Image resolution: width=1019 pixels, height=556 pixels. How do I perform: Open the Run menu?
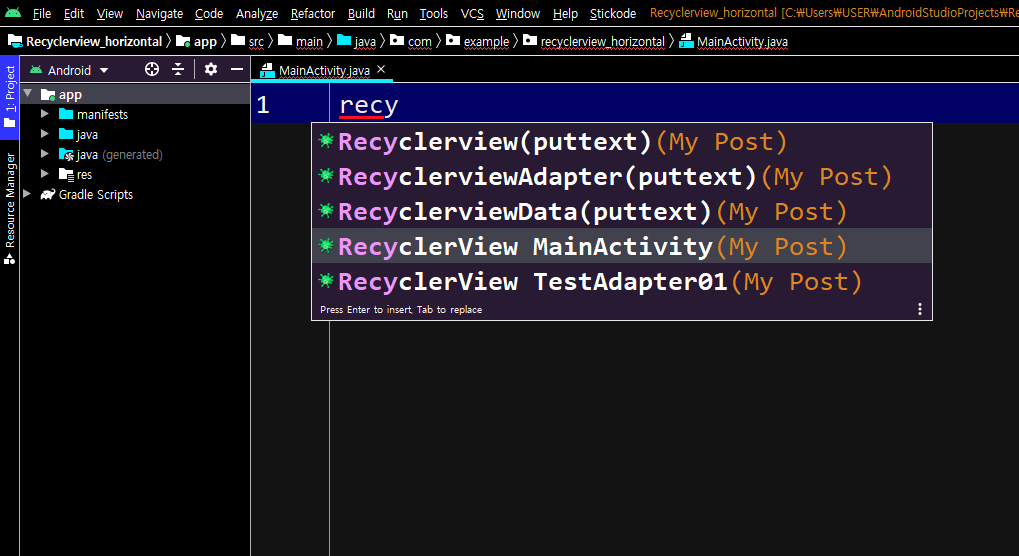click(x=397, y=14)
